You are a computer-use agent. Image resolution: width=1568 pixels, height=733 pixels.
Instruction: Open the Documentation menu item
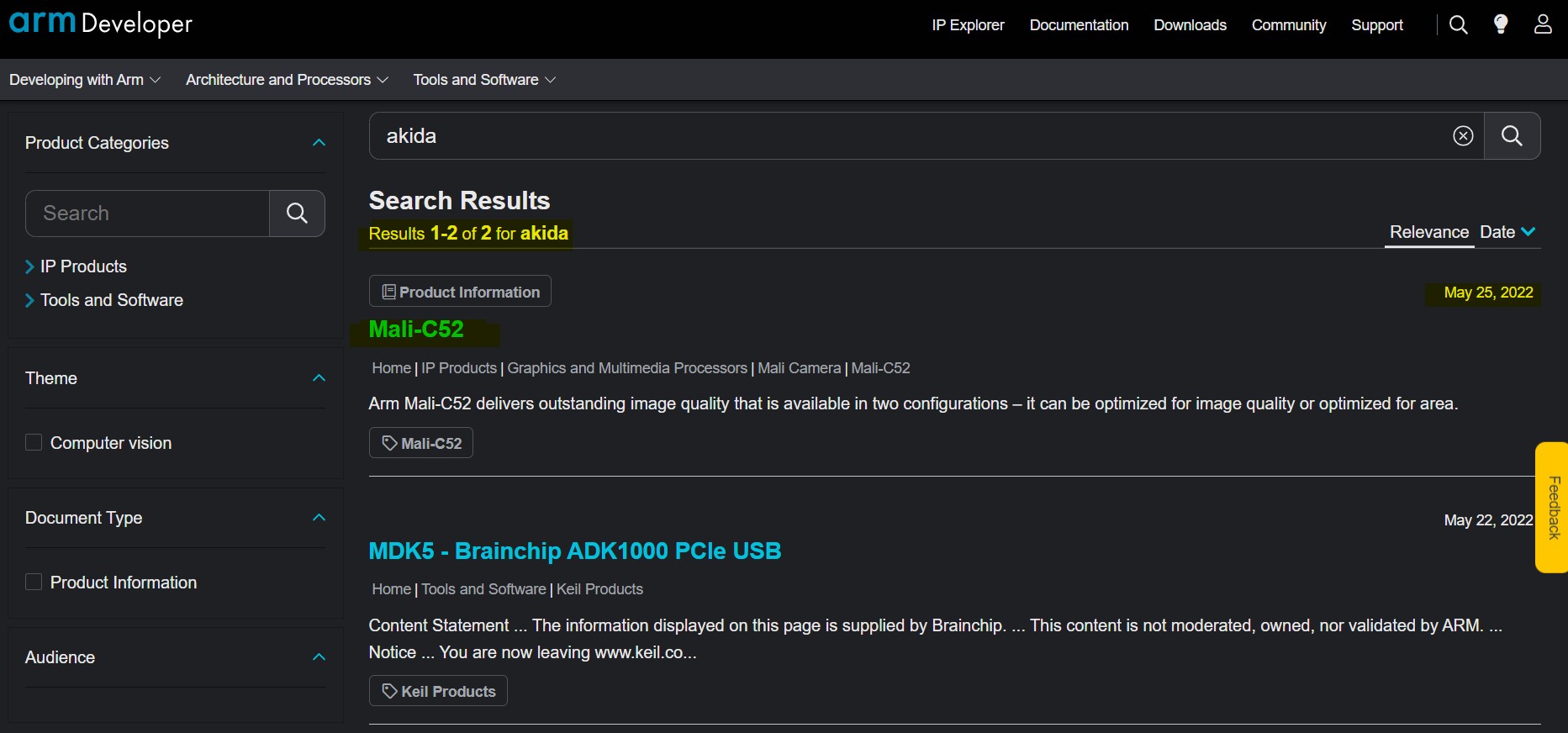[1079, 25]
